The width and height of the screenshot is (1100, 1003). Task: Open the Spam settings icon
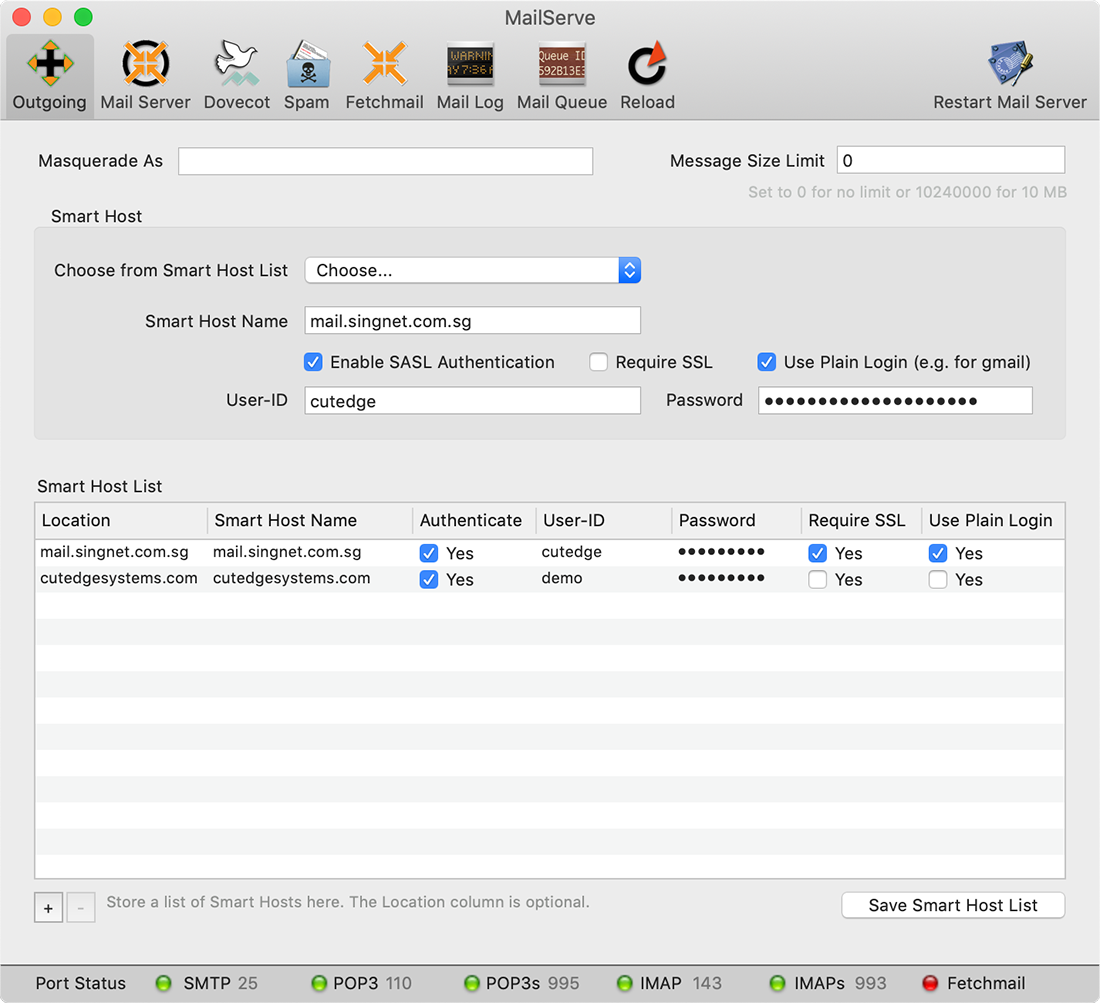tap(306, 65)
